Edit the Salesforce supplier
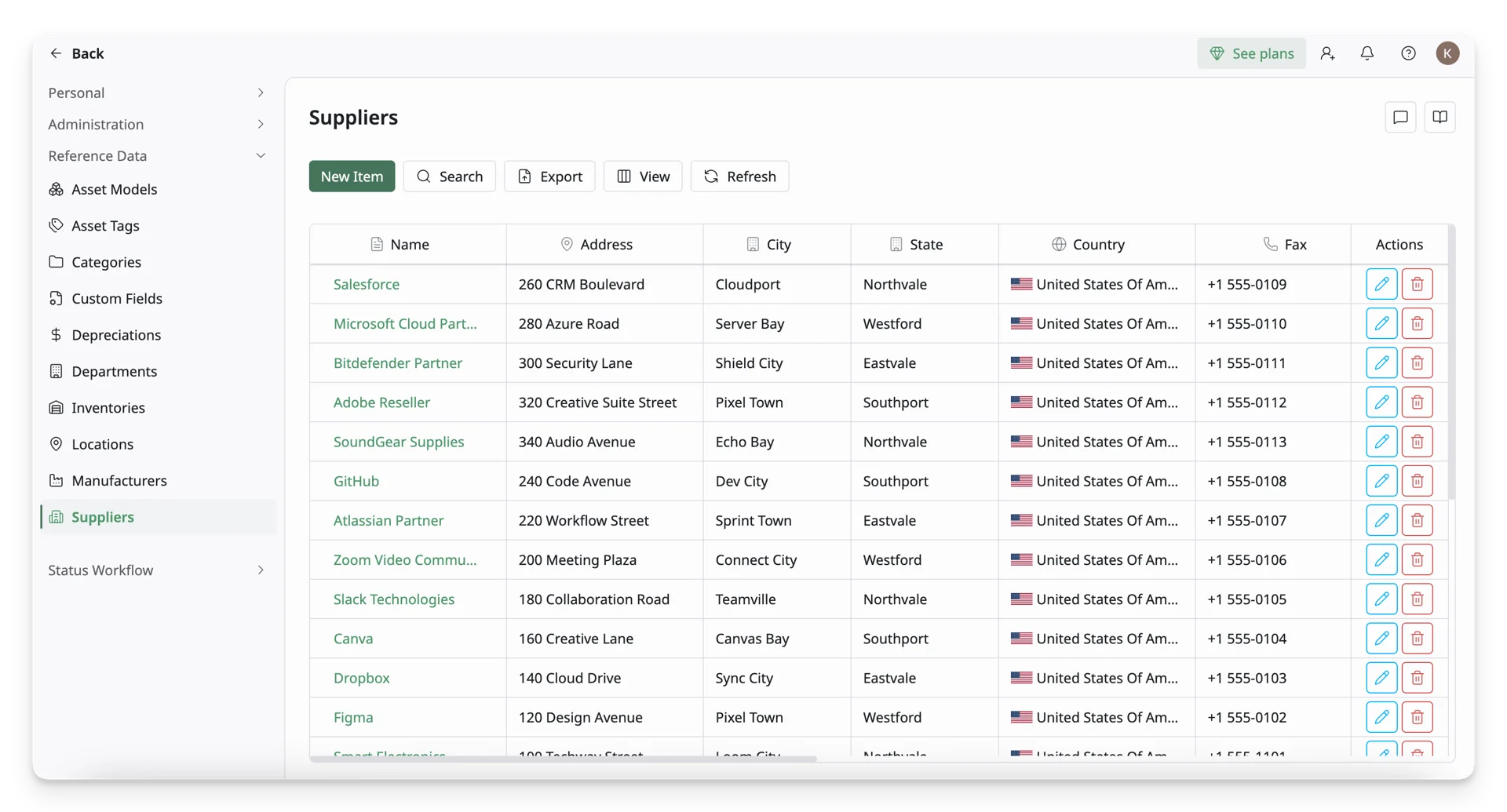This screenshot has width=1507, height=812. (1381, 284)
